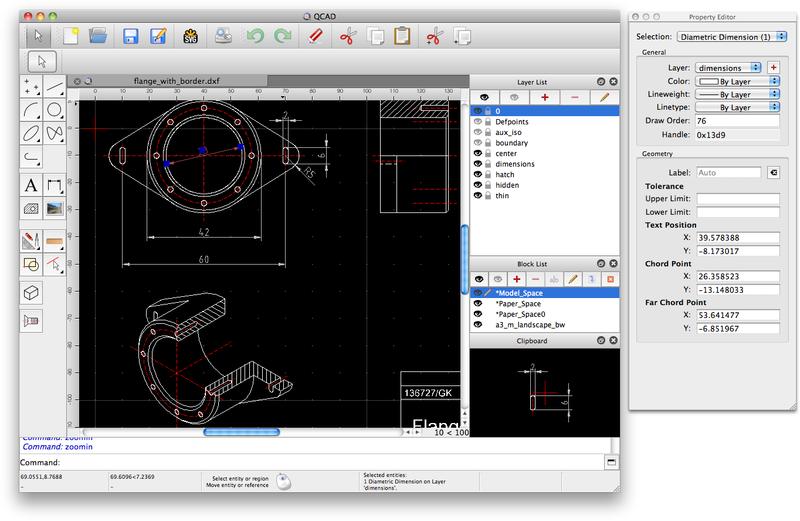Show the hidden Defpoints layer
The height and width of the screenshot is (521, 800).
477,120
